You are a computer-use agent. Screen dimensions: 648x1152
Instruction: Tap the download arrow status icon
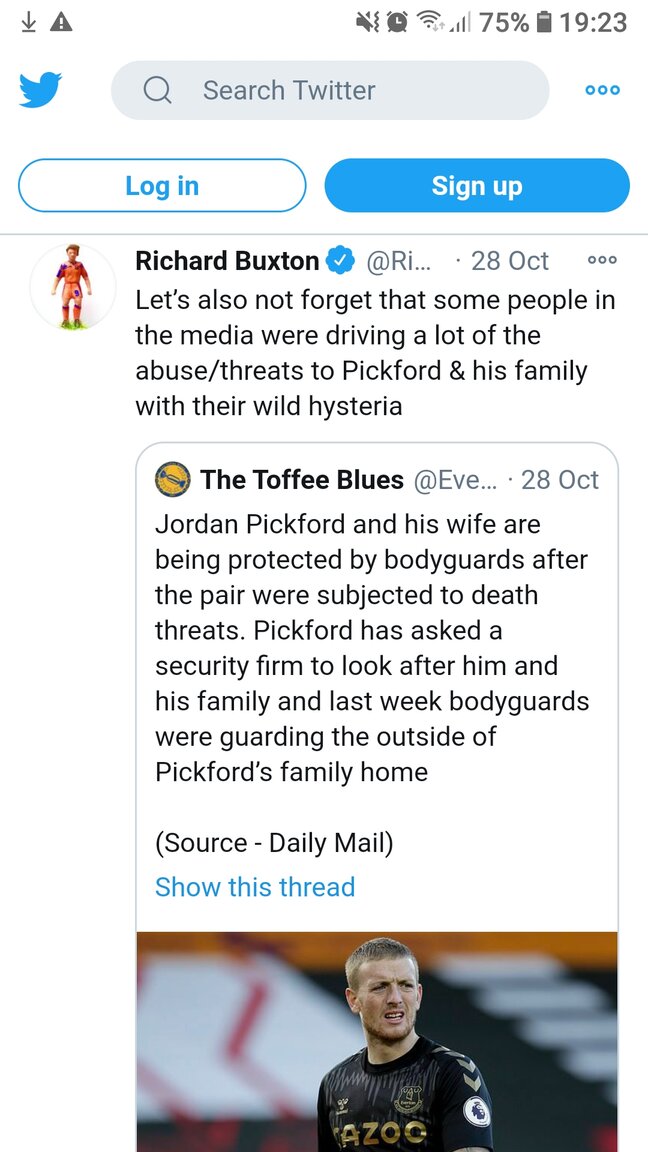28,22
